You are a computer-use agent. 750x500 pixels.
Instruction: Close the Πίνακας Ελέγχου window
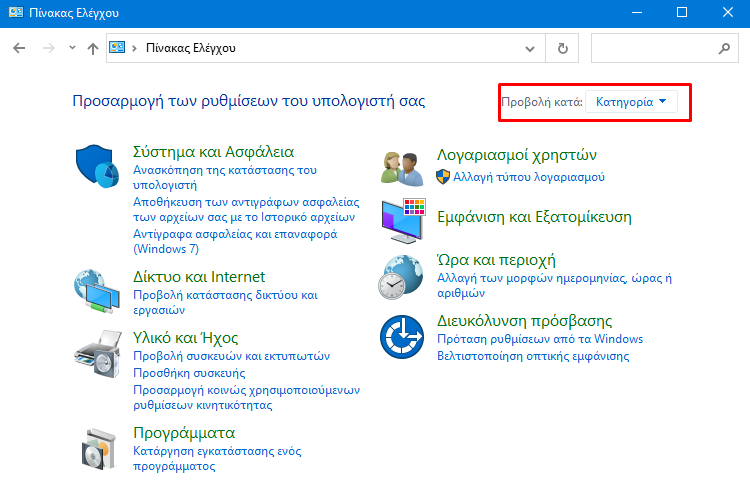[x=728, y=12]
